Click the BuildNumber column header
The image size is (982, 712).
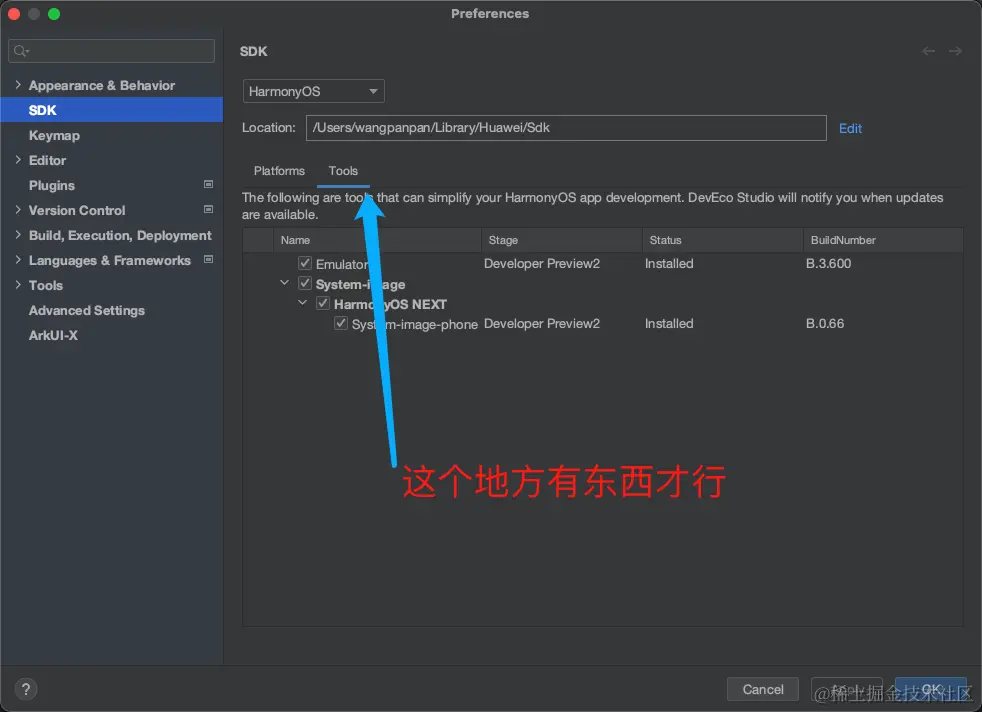coord(884,240)
